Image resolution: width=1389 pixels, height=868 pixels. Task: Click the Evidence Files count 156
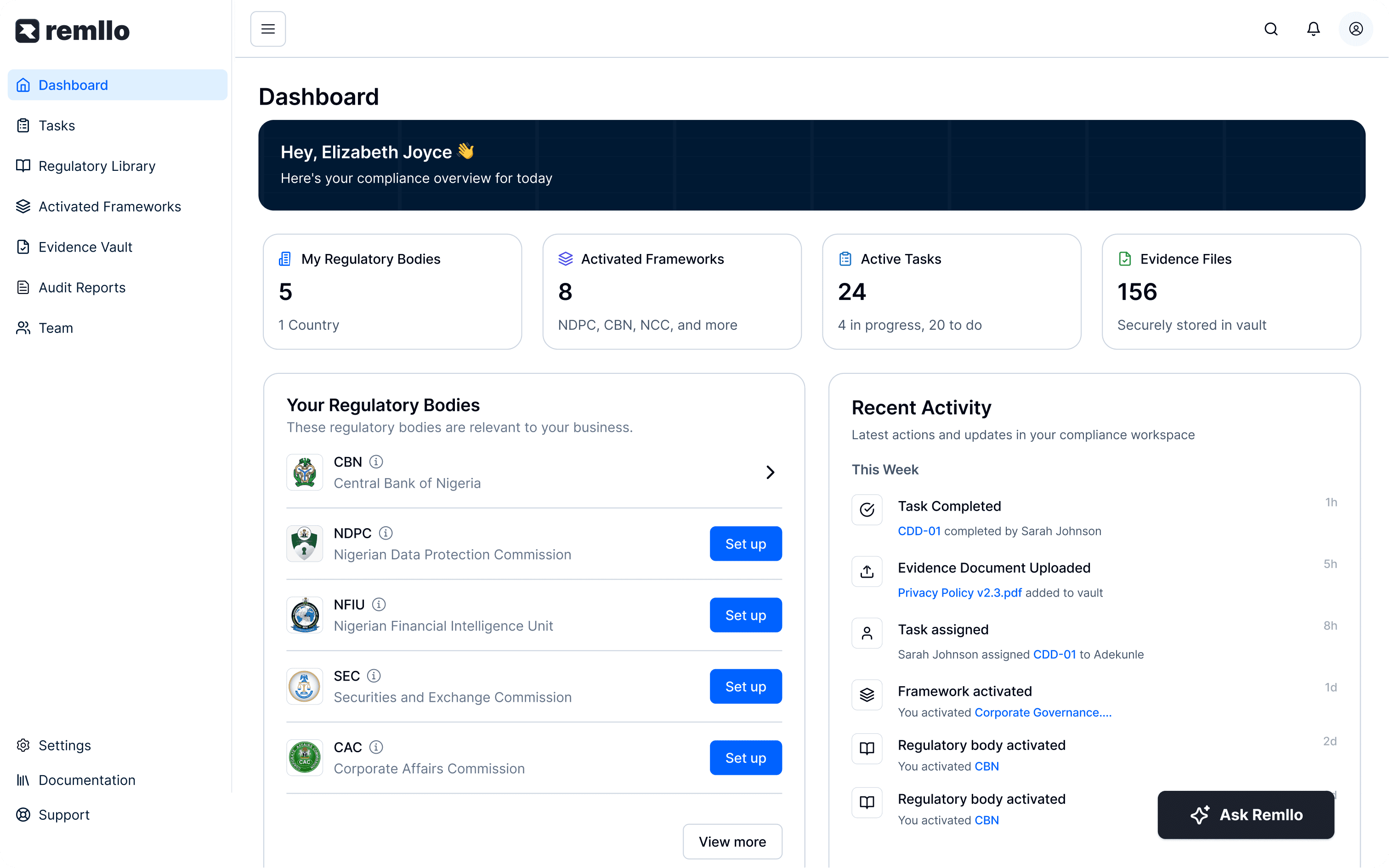(x=1137, y=292)
